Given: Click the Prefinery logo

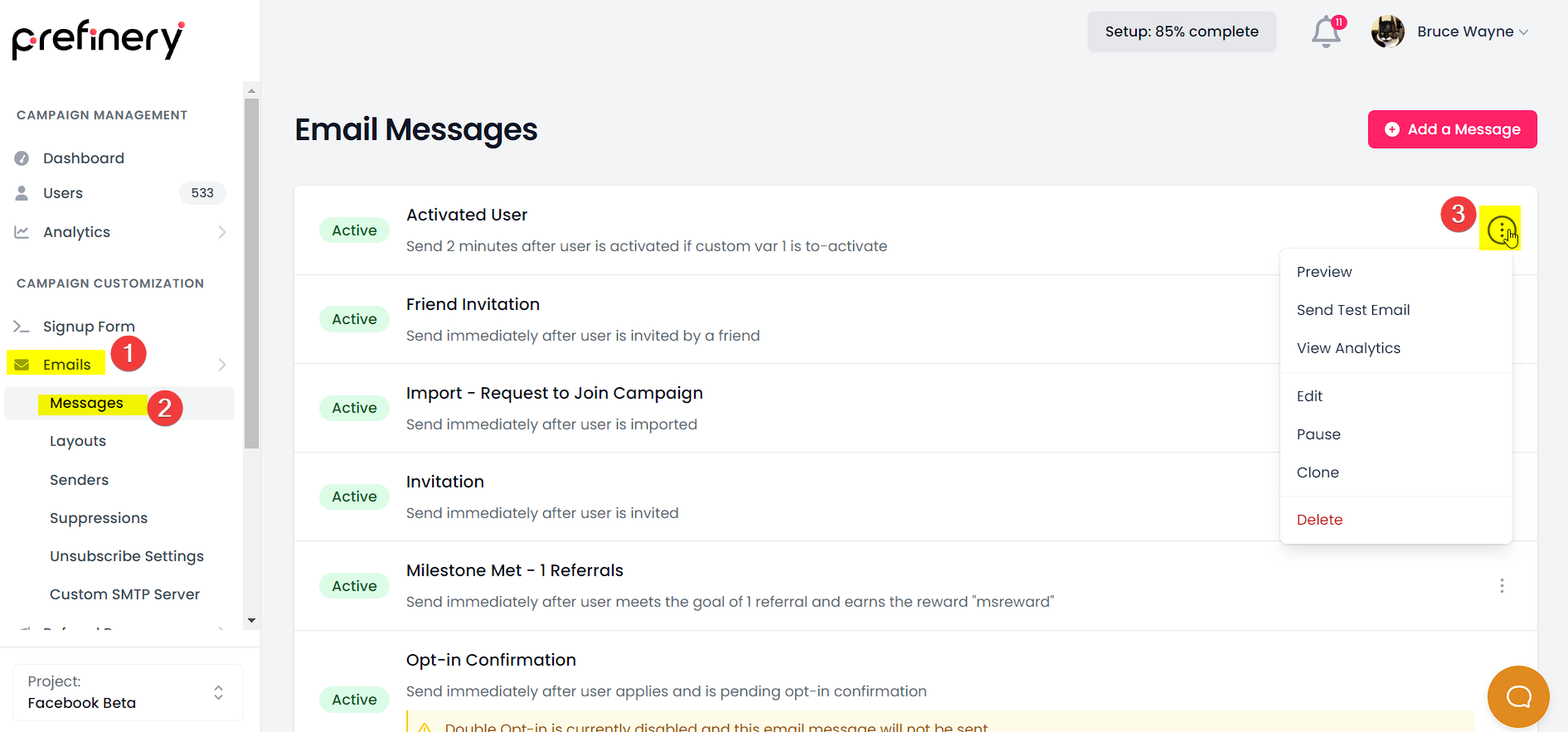Looking at the screenshot, I should click(x=99, y=40).
